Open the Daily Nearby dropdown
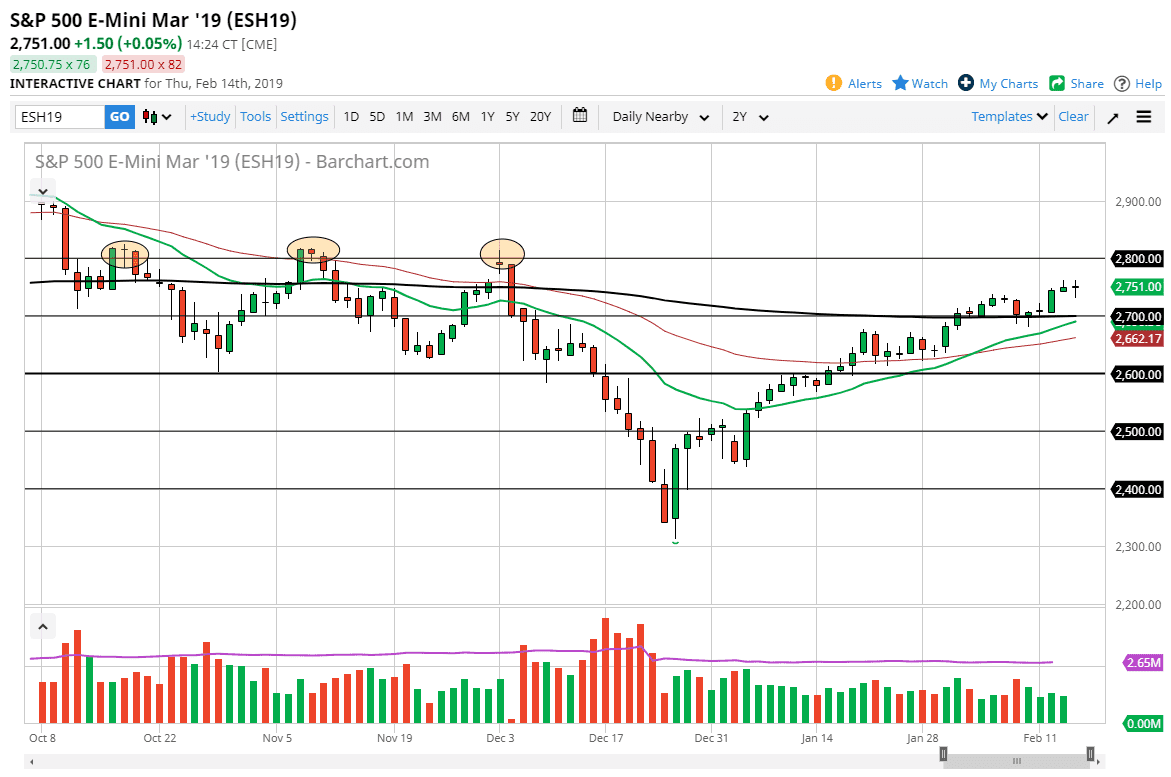 click(x=659, y=117)
